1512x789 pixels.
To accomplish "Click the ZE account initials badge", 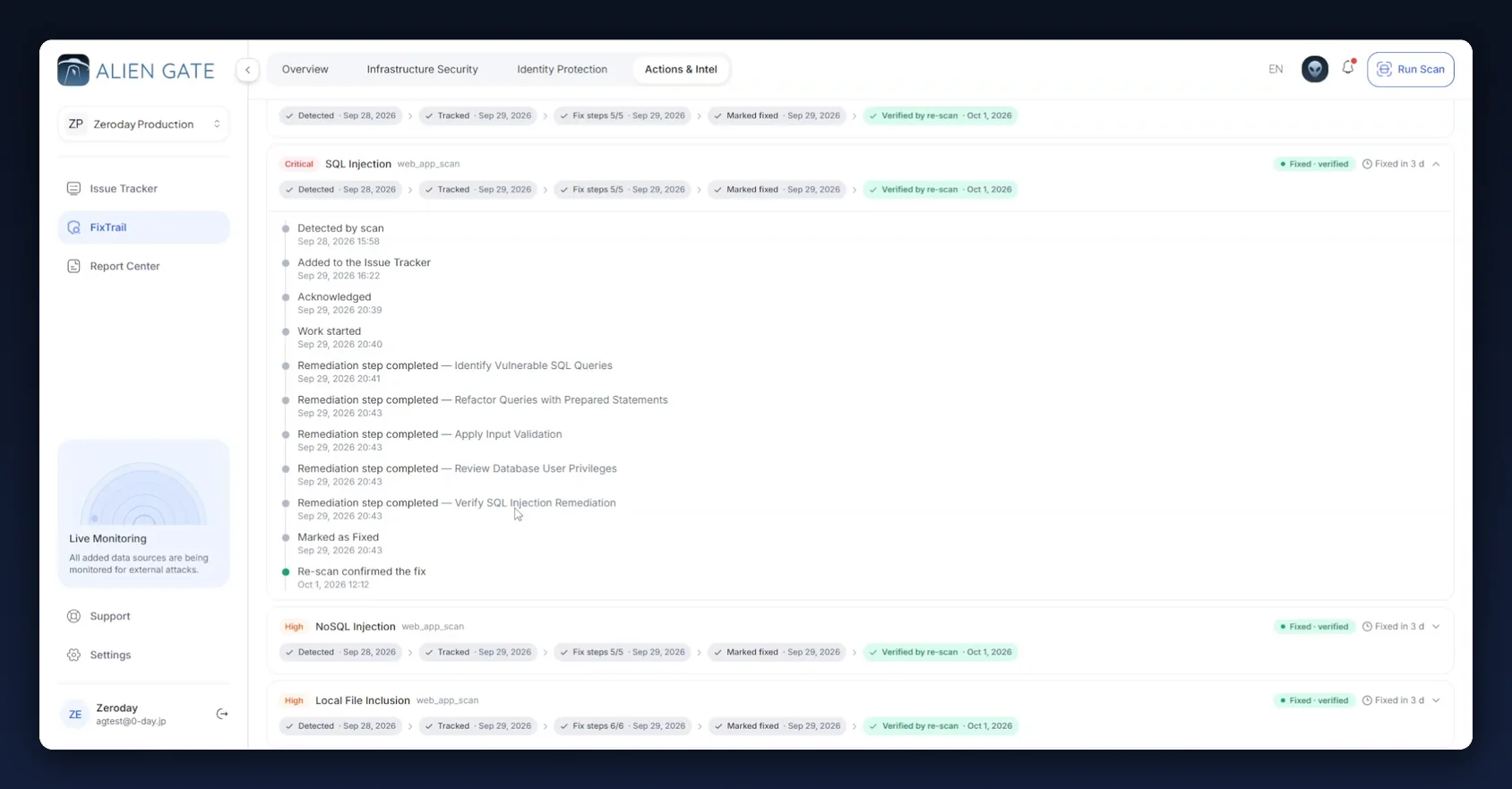I will coord(75,714).
